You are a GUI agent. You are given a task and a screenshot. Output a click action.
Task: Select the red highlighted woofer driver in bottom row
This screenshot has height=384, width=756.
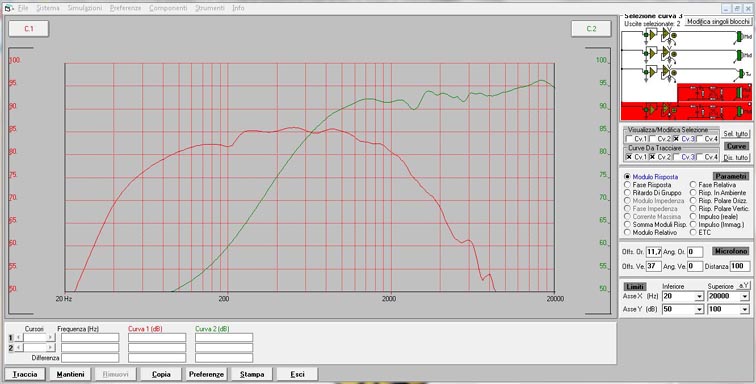(x=740, y=112)
